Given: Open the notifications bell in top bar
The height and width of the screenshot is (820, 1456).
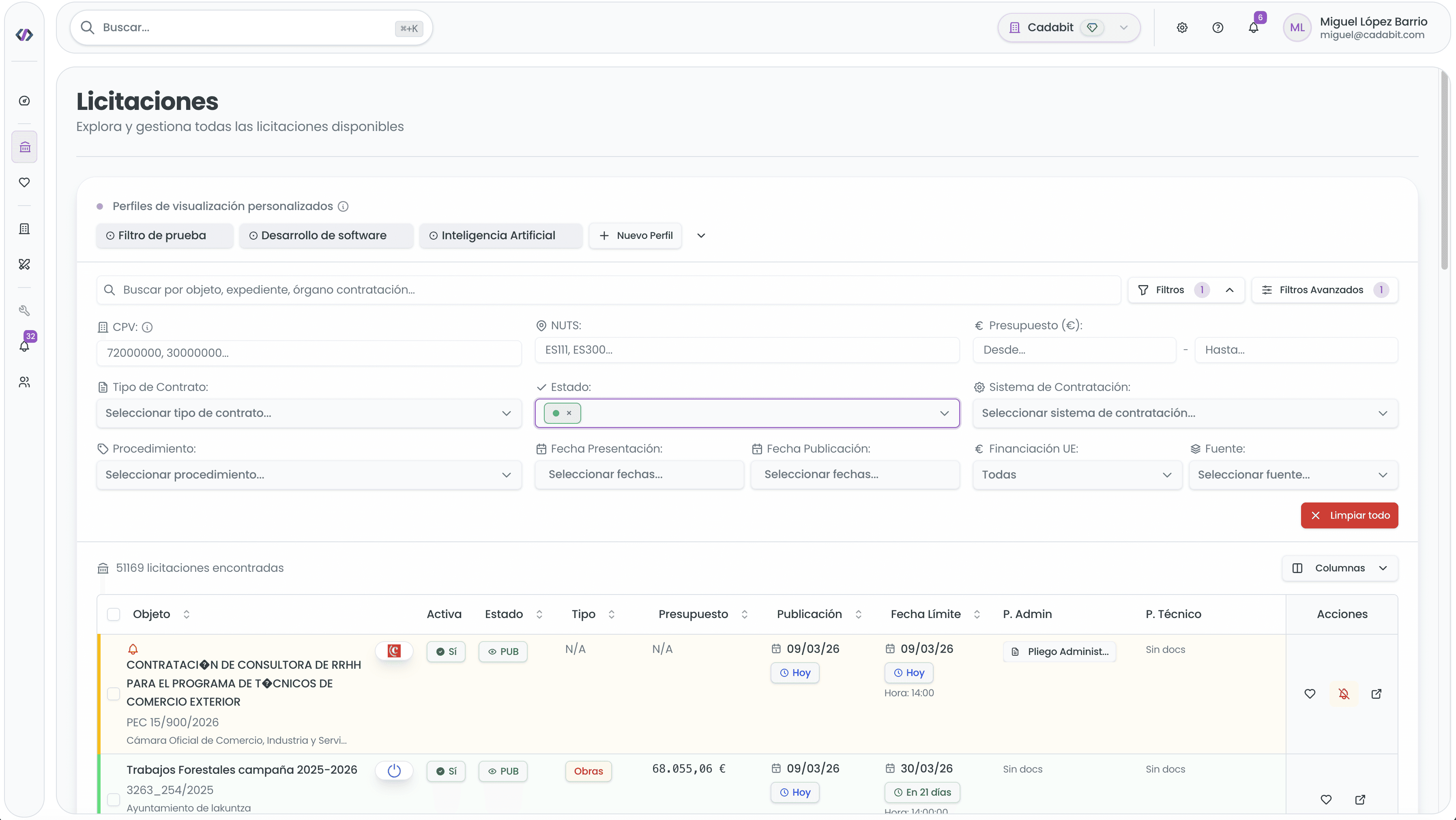Looking at the screenshot, I should tap(1253, 28).
